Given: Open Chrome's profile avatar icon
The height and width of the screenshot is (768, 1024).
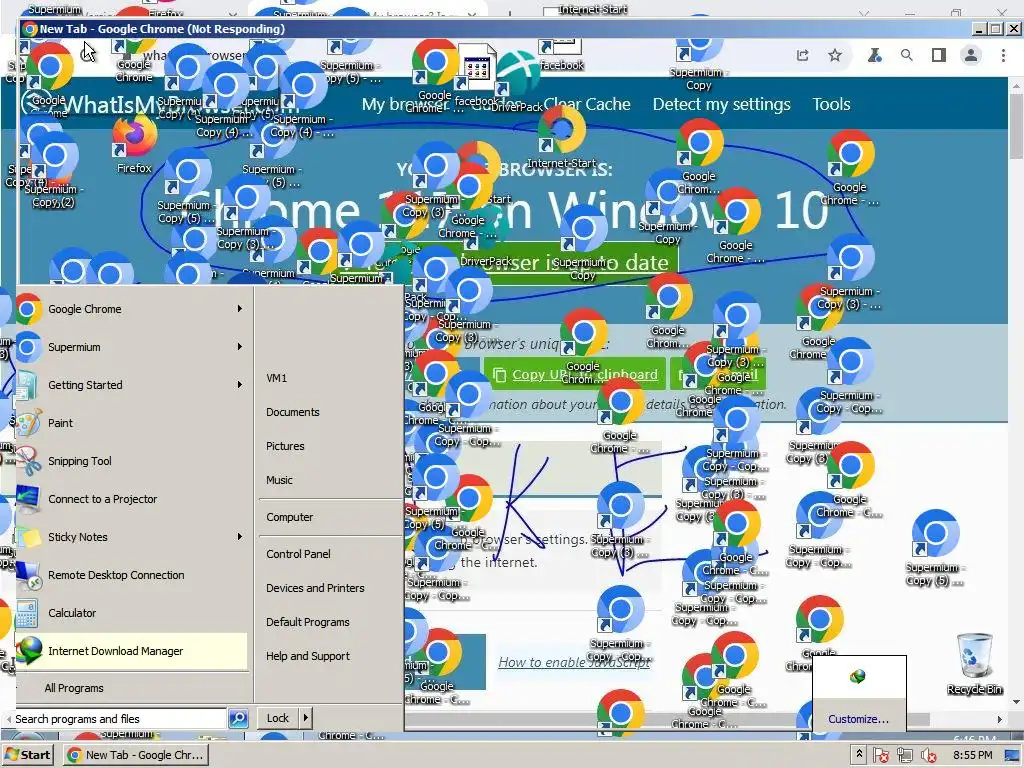Looking at the screenshot, I should pos(971,56).
